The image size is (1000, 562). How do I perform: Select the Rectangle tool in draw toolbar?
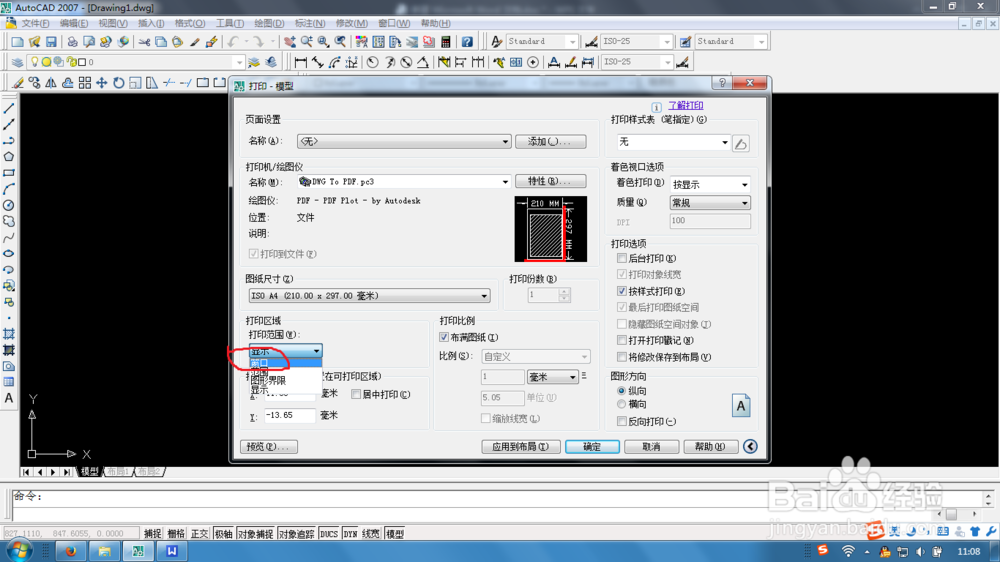9,173
